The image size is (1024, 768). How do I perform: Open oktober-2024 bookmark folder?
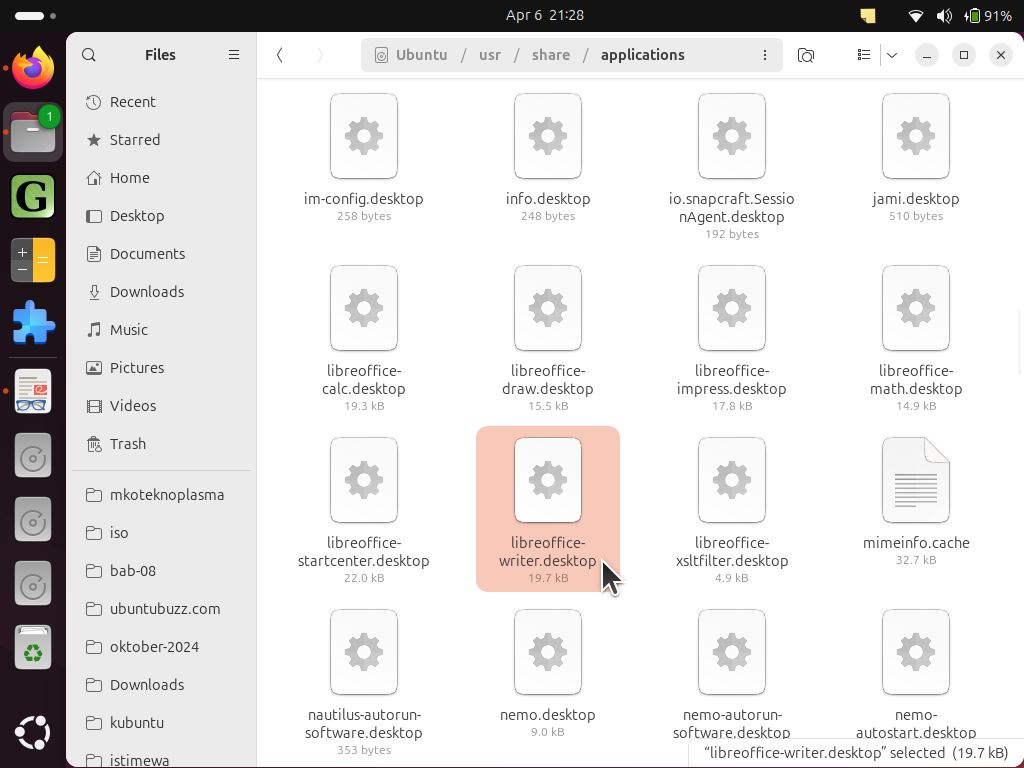click(x=161, y=647)
